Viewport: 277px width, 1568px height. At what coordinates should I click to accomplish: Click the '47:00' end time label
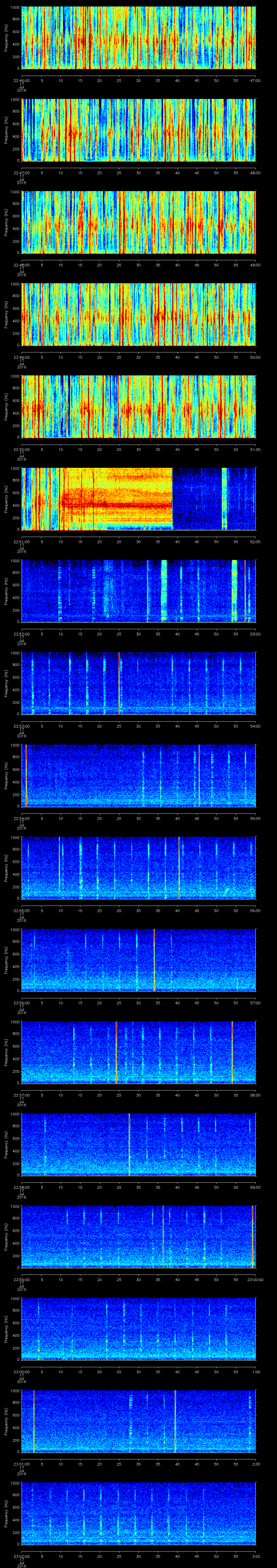tap(255, 80)
